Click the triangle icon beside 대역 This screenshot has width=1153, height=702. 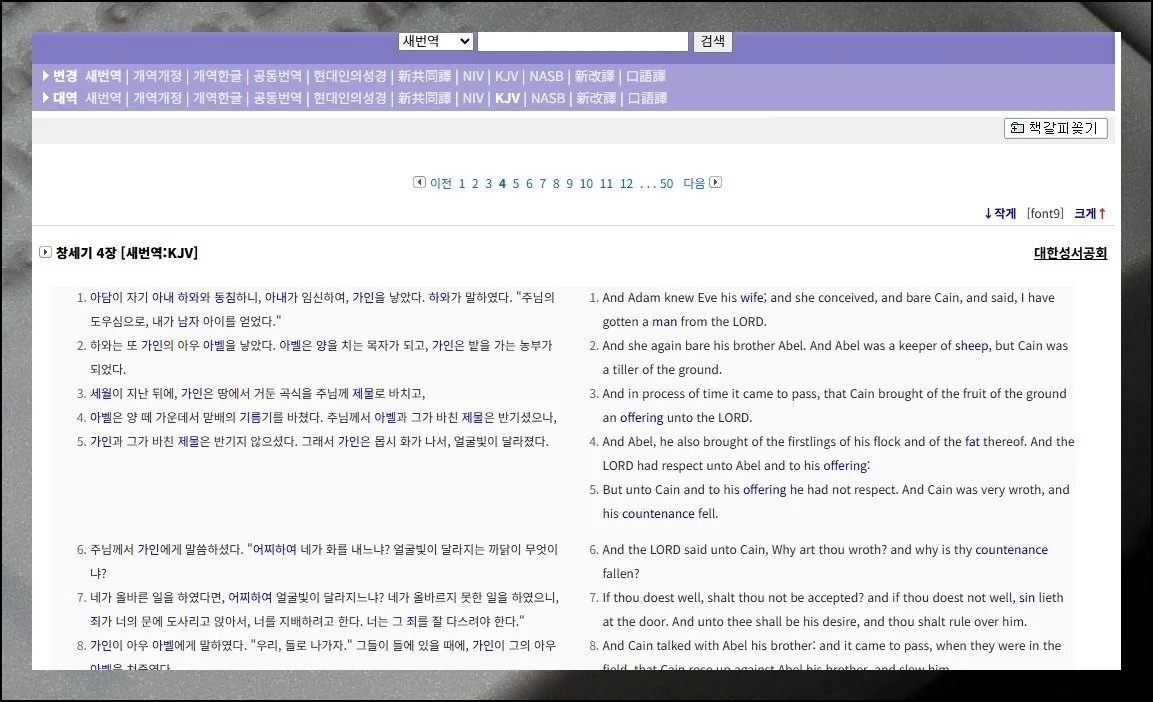[x=46, y=97]
